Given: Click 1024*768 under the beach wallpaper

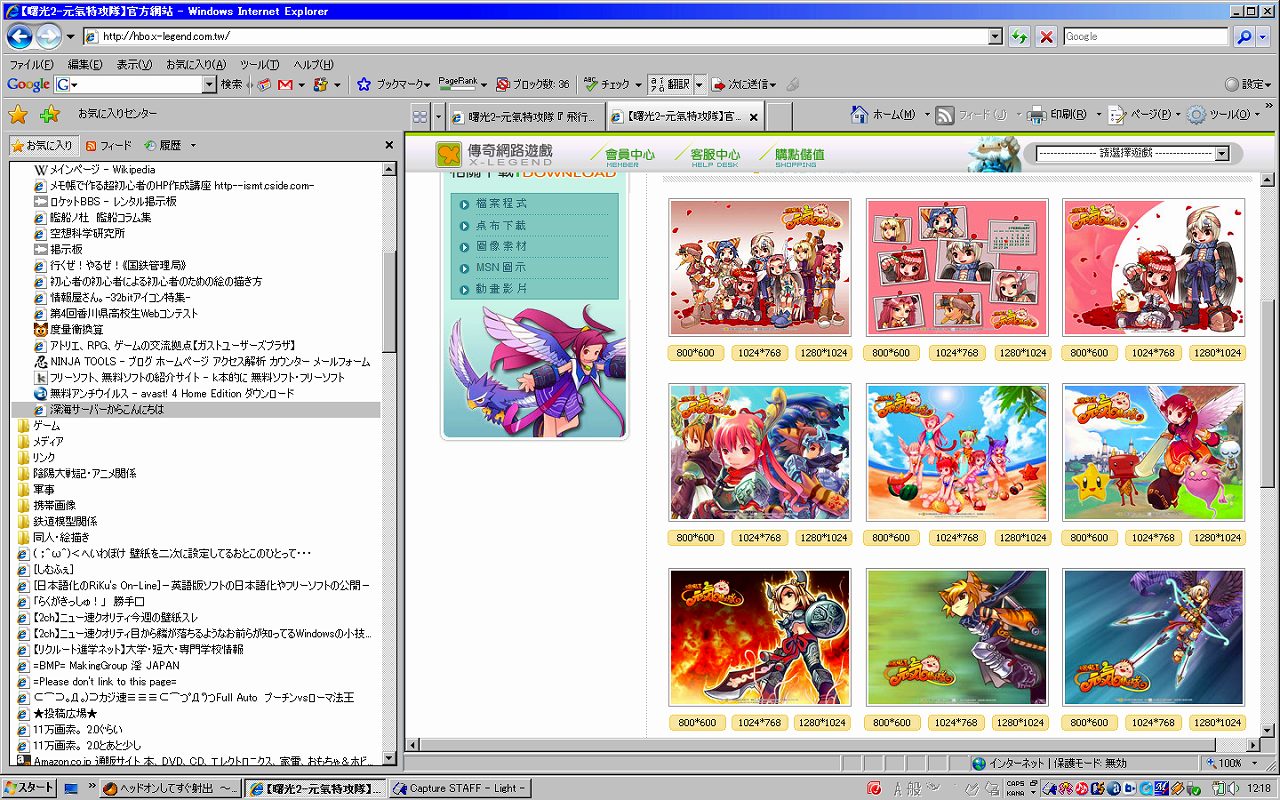Looking at the screenshot, I should pyautogui.click(x=957, y=538).
